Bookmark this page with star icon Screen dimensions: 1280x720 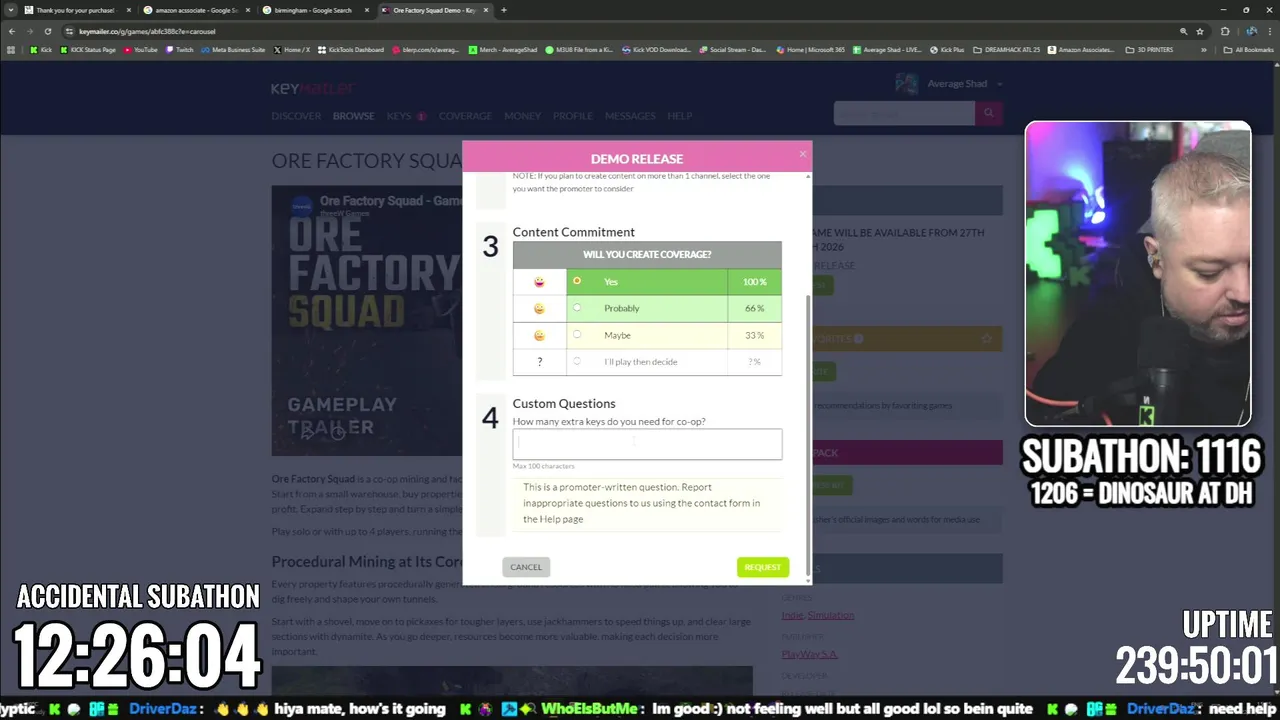coord(1200,31)
